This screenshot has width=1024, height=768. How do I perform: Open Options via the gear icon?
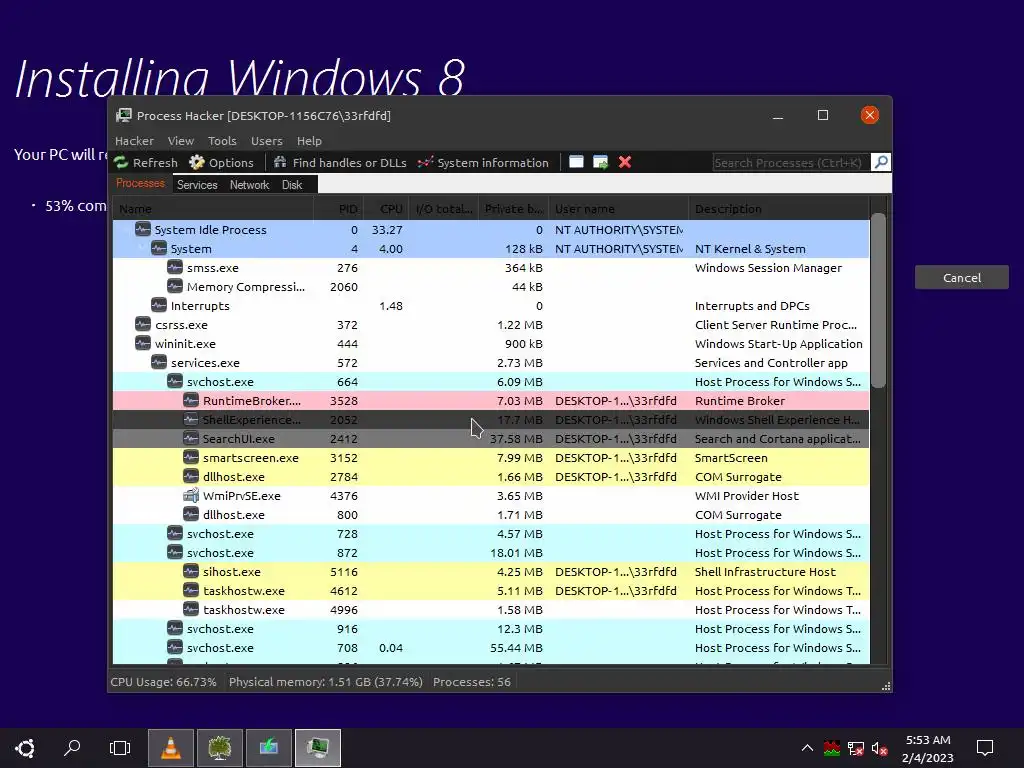tap(221, 163)
